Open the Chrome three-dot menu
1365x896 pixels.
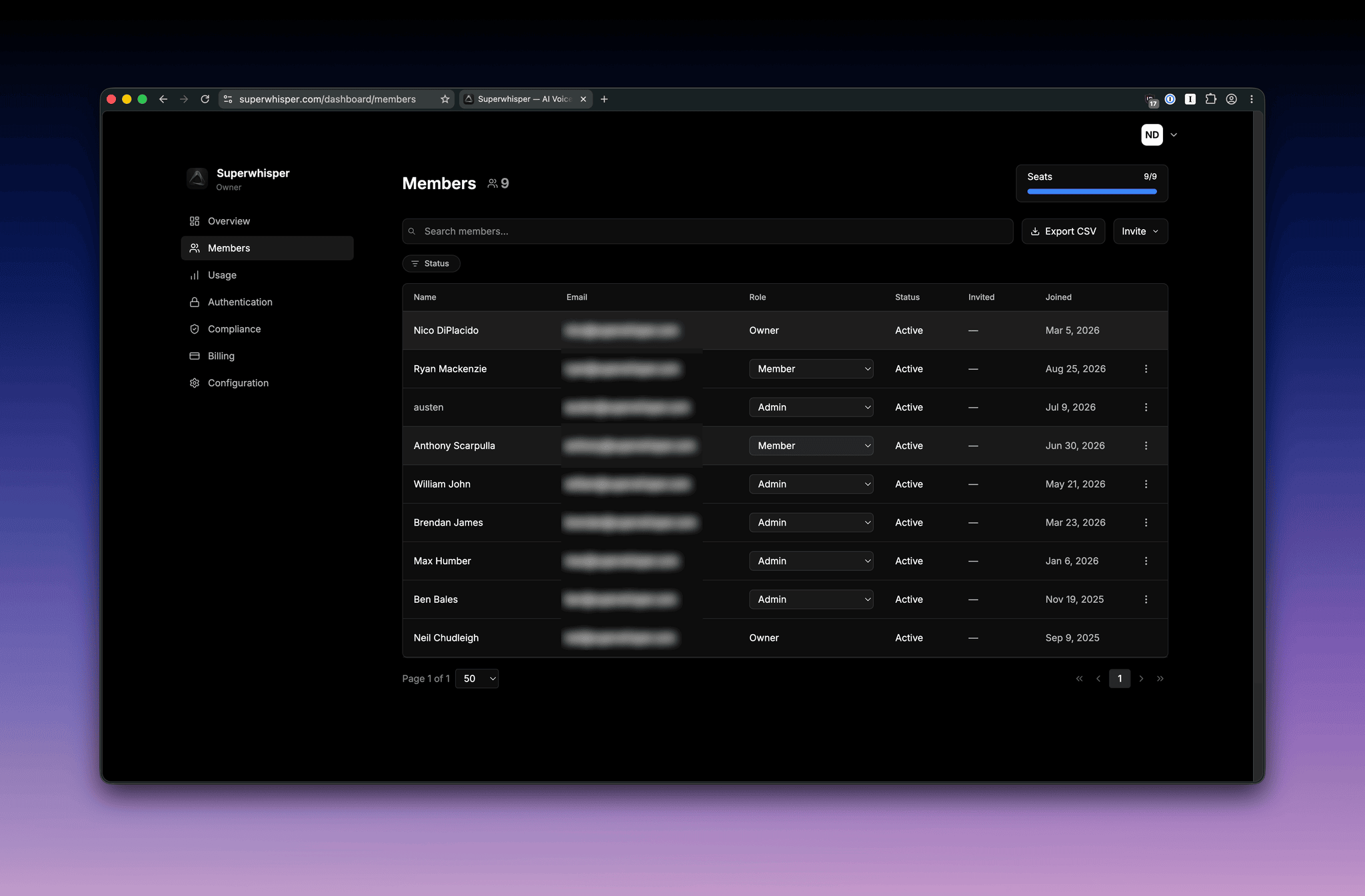pyautogui.click(x=1252, y=99)
